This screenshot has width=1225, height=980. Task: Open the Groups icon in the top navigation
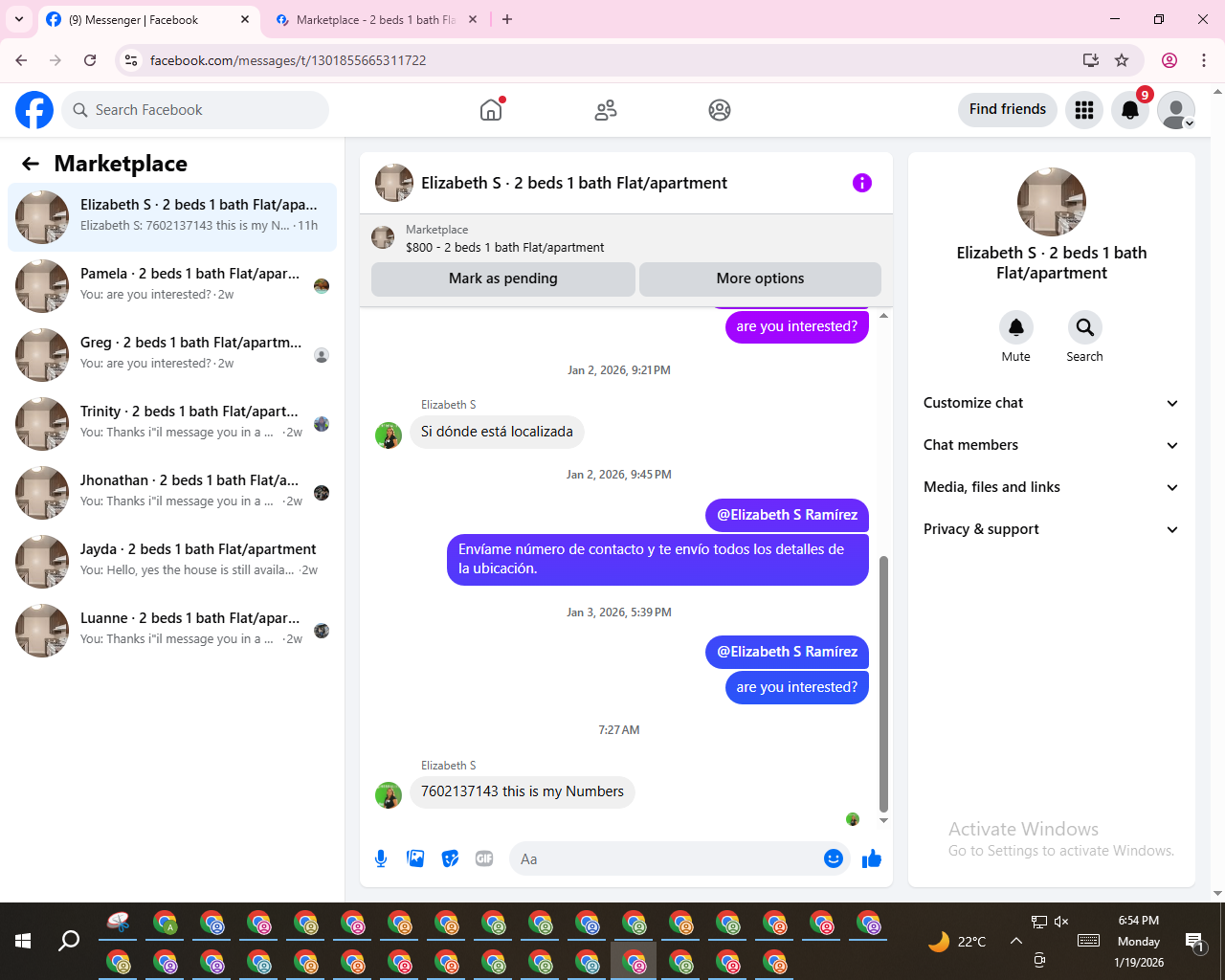point(720,110)
